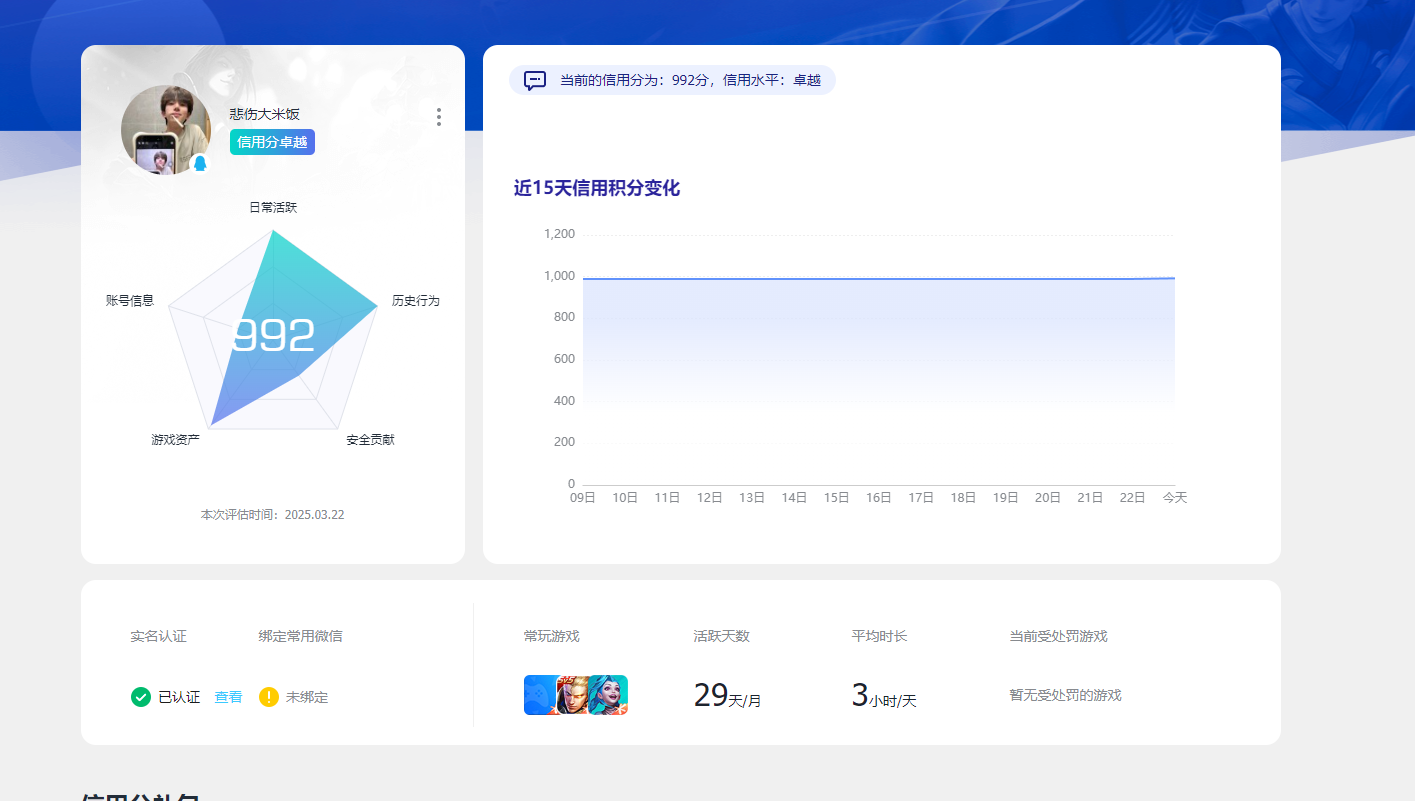Click the 18日 label on chart axis

963,497
